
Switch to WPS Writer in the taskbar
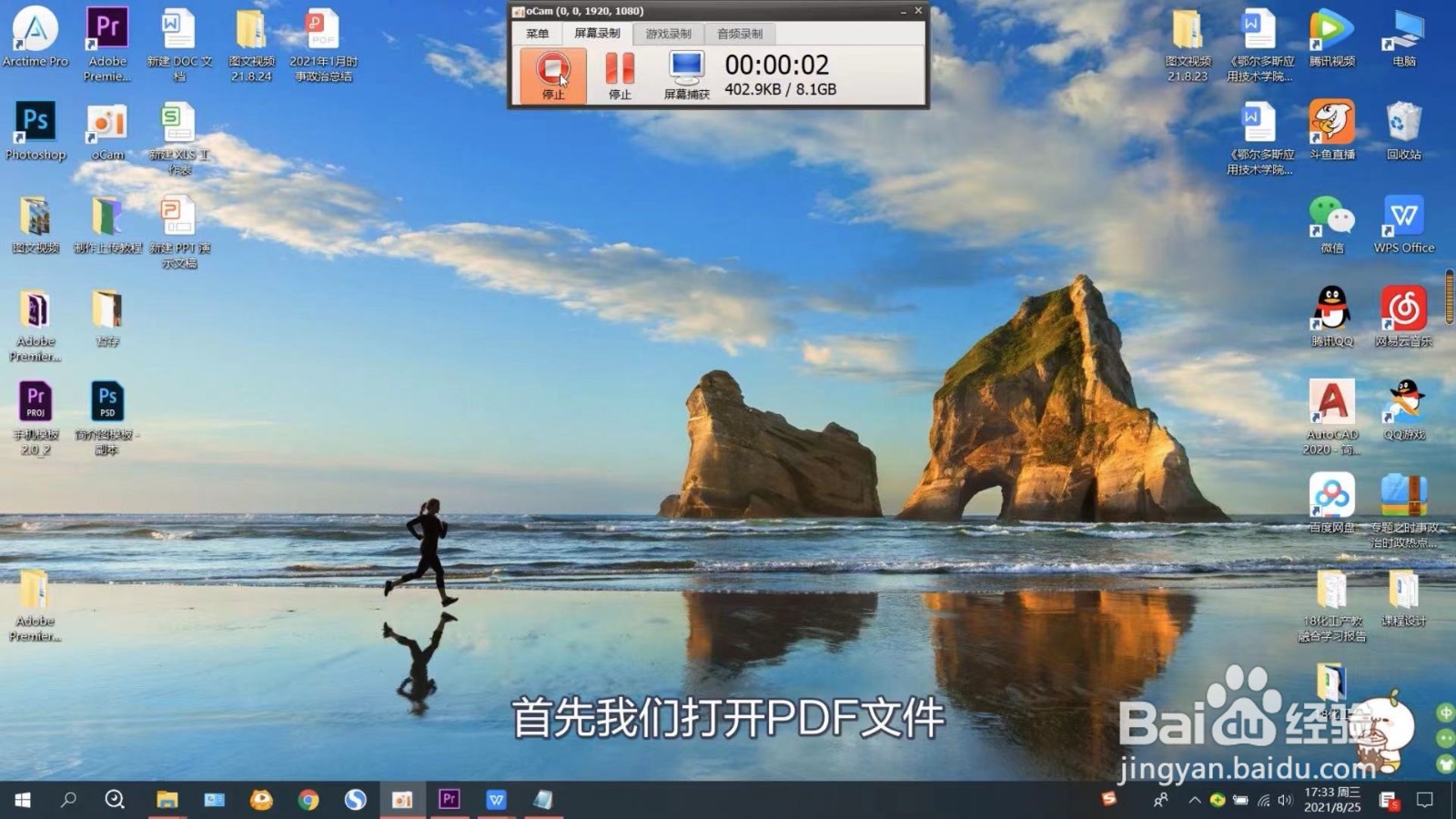coord(496,800)
